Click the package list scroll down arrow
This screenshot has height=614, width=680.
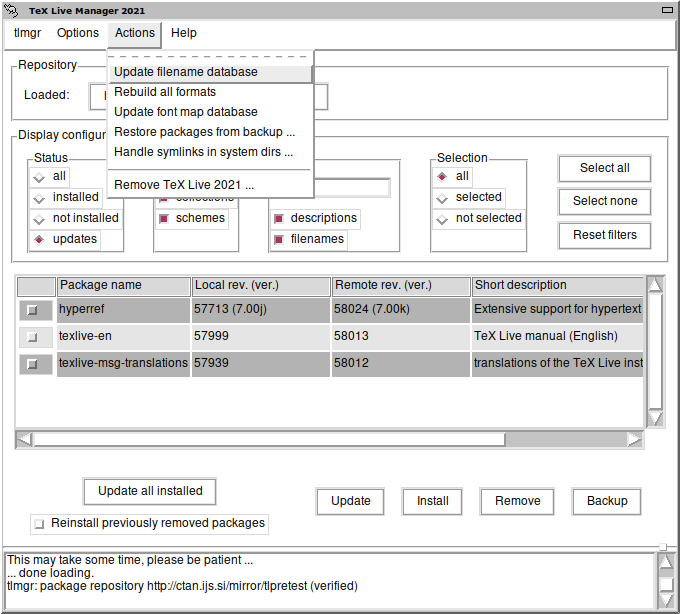(x=655, y=419)
